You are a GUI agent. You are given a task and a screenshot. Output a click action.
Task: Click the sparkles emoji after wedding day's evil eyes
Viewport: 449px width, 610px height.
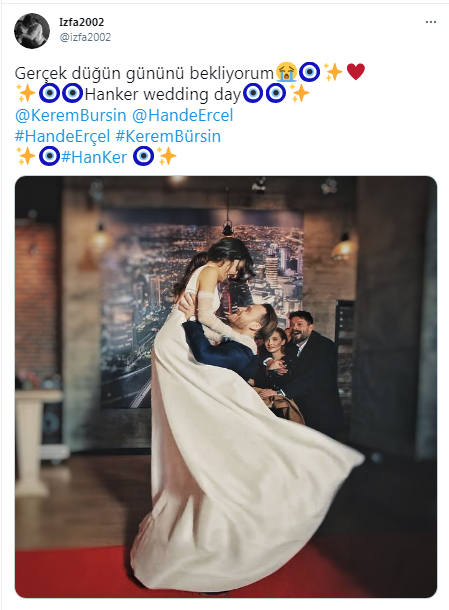[300, 93]
